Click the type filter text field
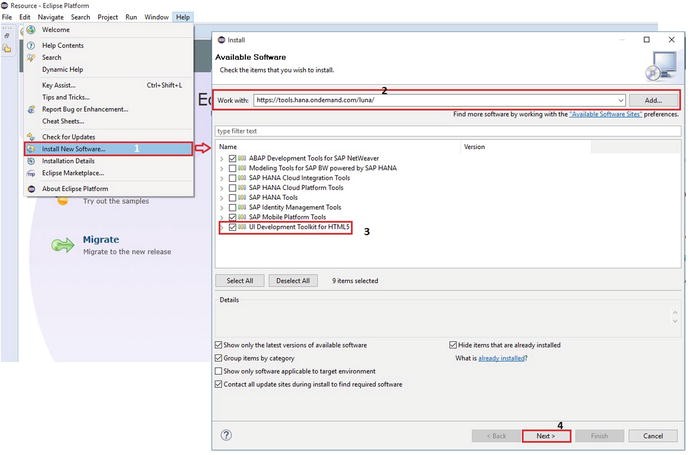690x455 pixels. click(x=448, y=131)
